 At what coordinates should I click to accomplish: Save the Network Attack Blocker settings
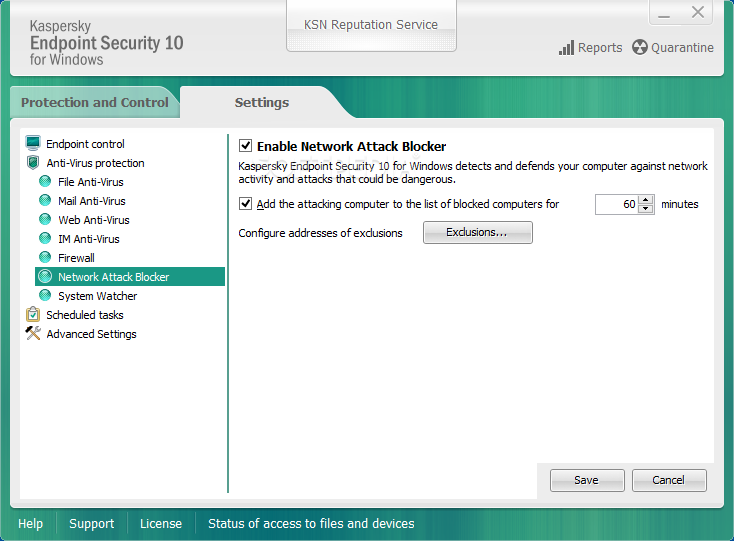click(x=587, y=480)
